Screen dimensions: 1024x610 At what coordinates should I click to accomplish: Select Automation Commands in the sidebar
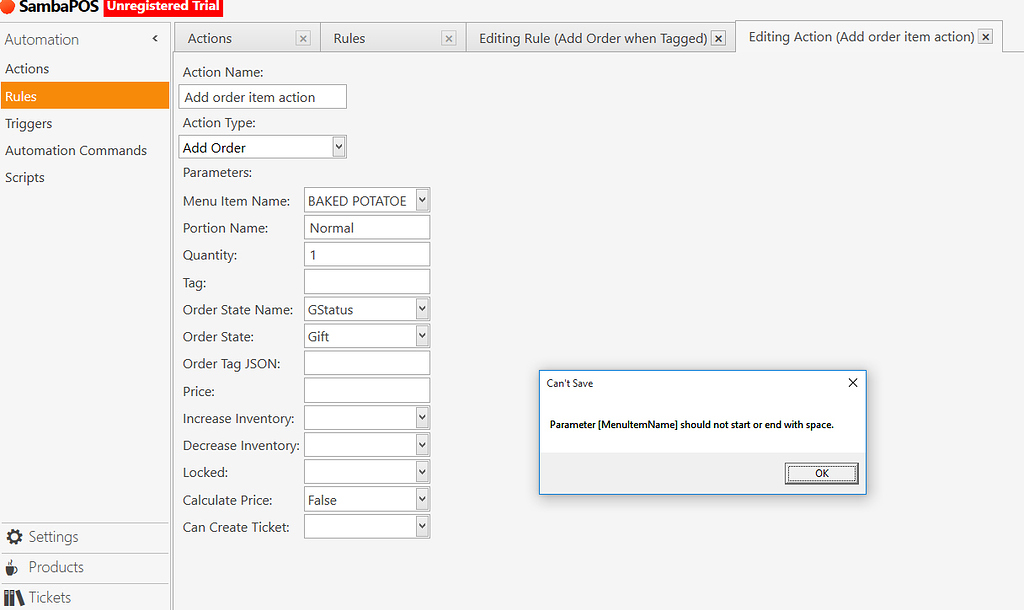76,150
